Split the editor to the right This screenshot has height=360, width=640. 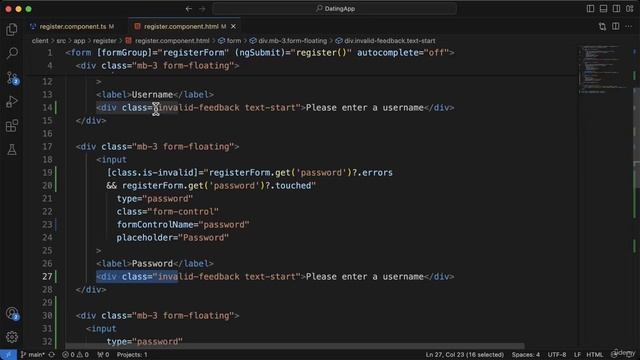click(616, 27)
